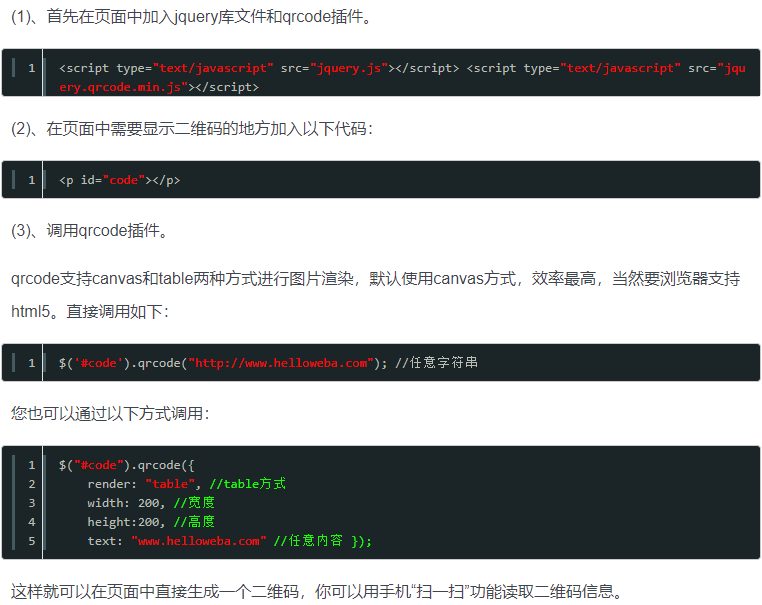Click heading "(2)、在页面中需要显示二维码的地方加入以下代码:"
The width and height of the screenshot is (762, 605).
click(192, 129)
